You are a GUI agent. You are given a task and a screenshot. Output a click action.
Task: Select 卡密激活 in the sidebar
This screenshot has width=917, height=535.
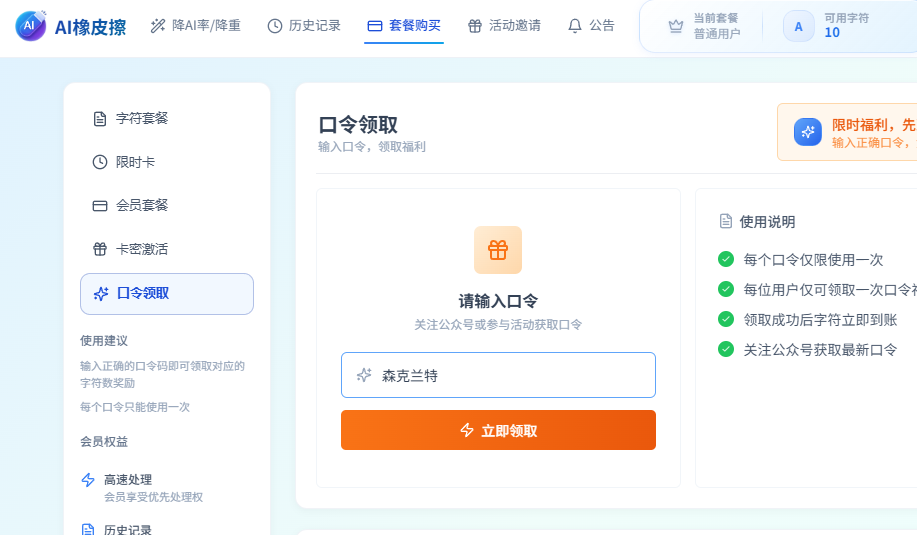pyautogui.click(x=167, y=249)
